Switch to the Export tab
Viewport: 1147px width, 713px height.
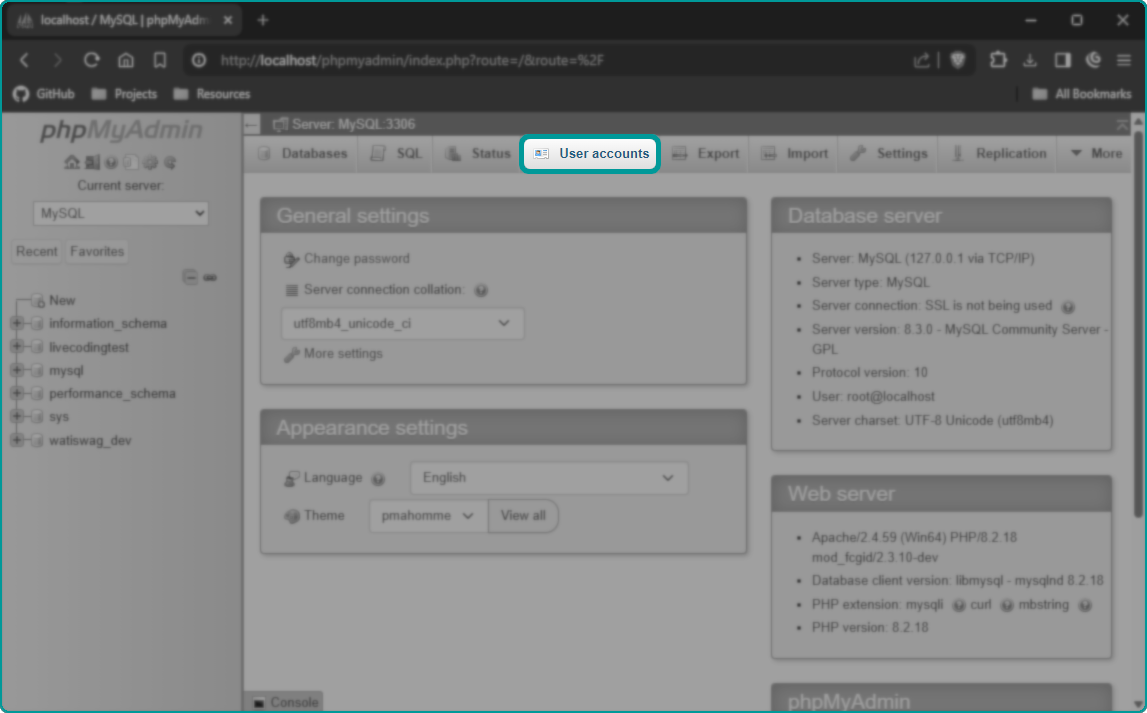point(706,154)
